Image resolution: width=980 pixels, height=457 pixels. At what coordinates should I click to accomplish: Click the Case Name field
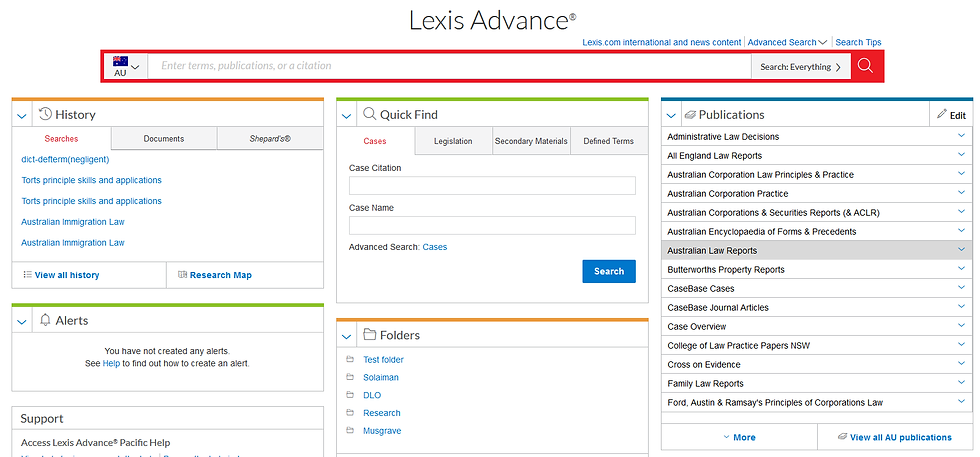[x=492, y=225]
